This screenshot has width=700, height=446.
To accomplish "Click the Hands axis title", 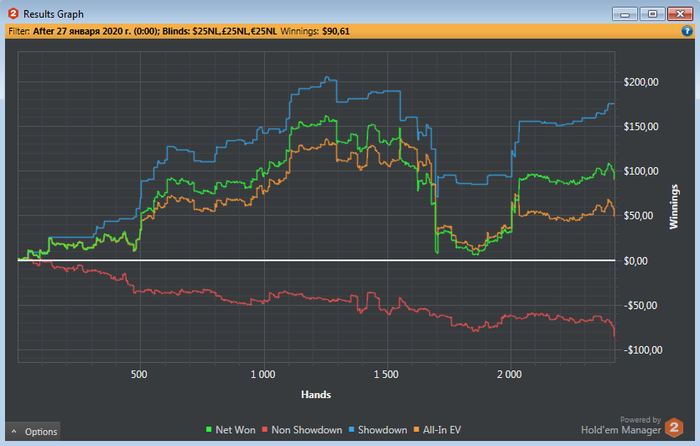I will click(x=316, y=395).
